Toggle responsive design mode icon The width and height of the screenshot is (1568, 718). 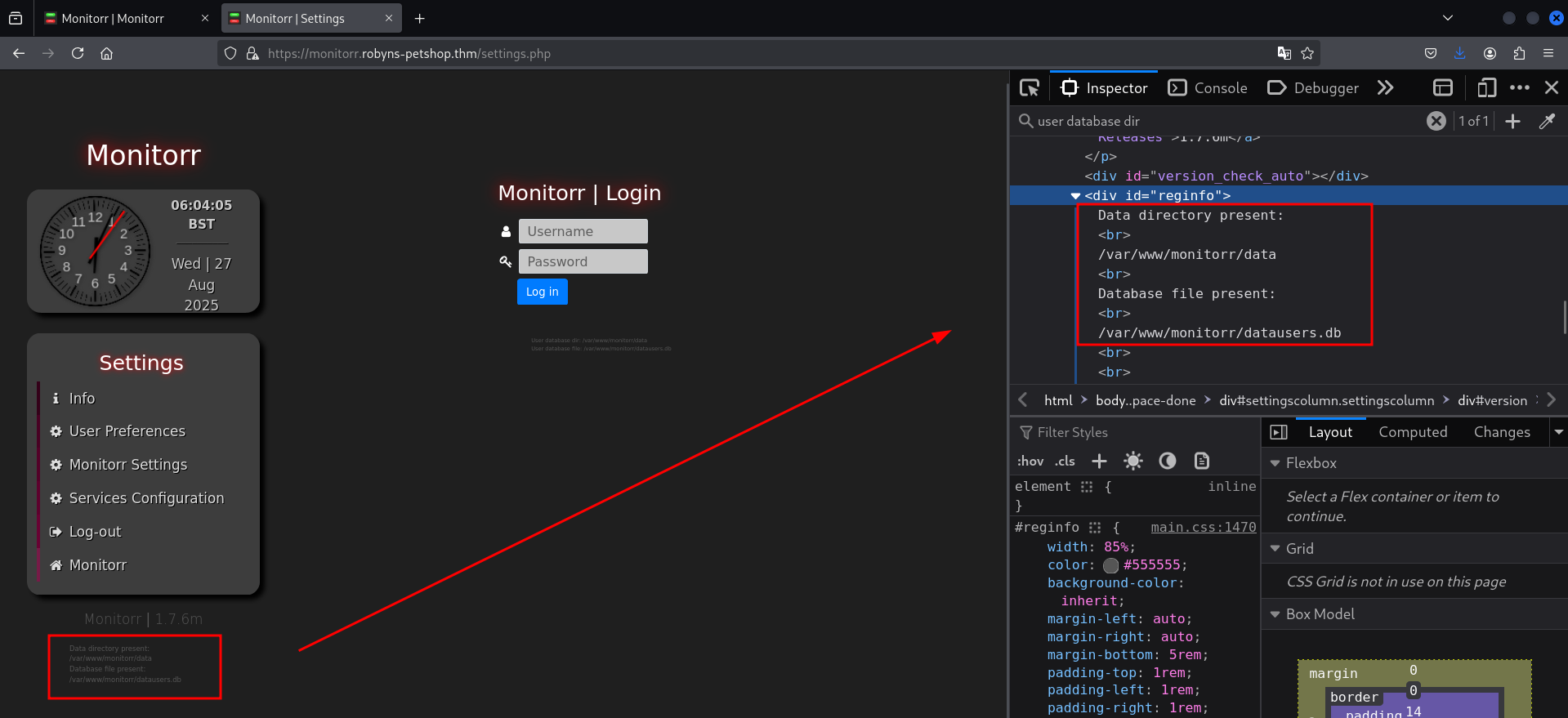1486,87
